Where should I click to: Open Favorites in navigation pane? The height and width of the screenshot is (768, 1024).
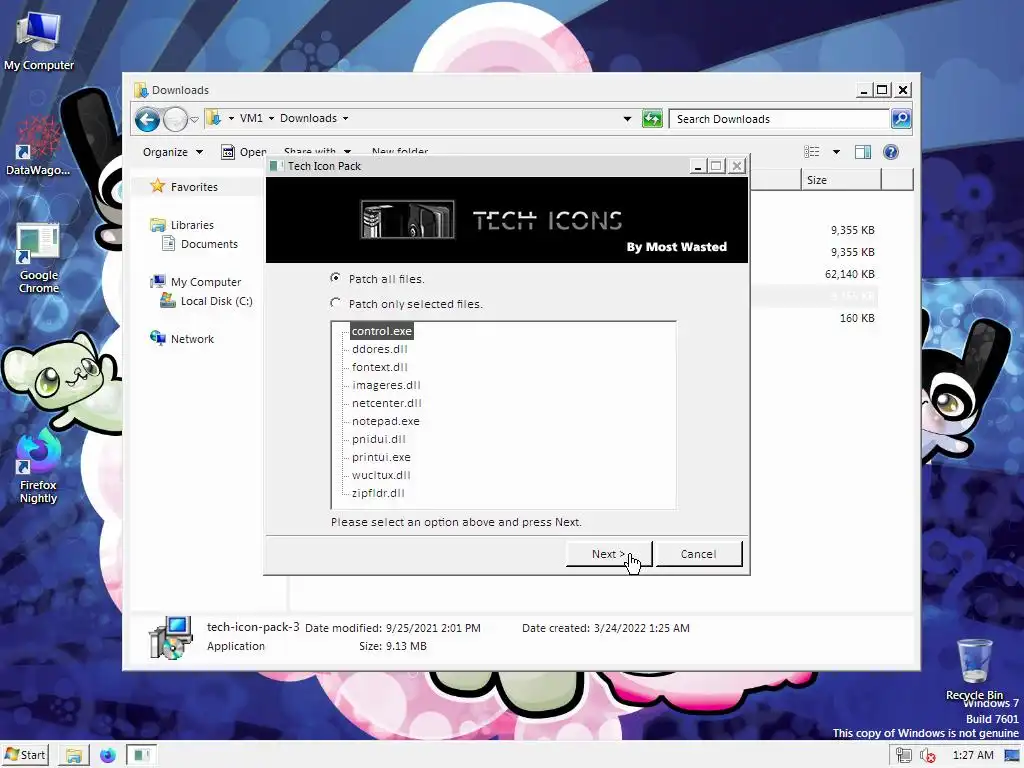pos(185,187)
